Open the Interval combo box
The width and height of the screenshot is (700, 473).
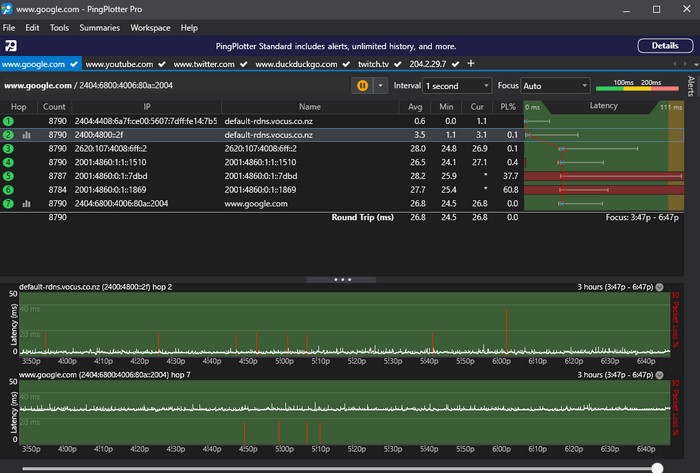coord(456,86)
